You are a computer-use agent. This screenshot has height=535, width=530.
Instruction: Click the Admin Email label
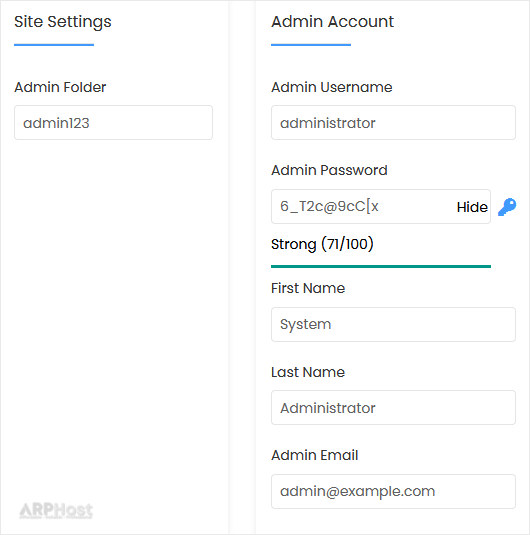[x=315, y=455]
